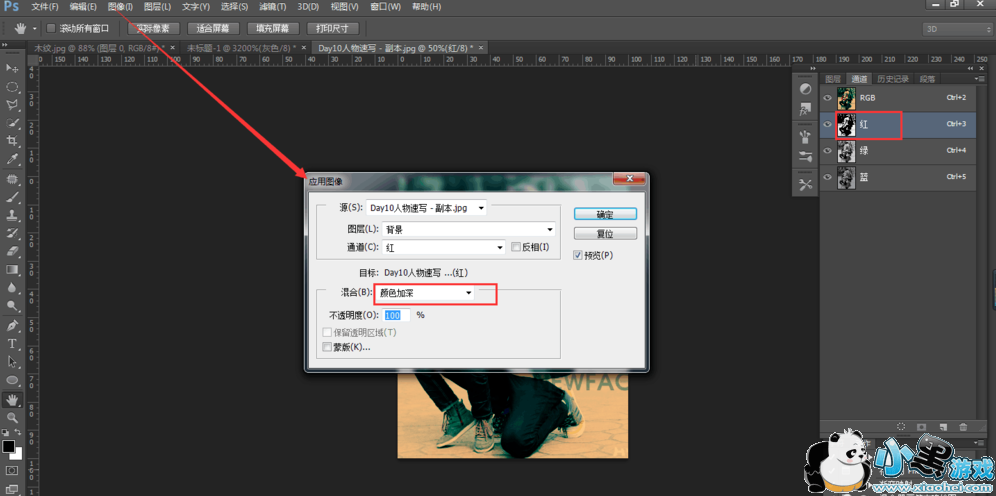Select the Healing Brush tool
The width and height of the screenshot is (996, 496).
tap(12, 180)
